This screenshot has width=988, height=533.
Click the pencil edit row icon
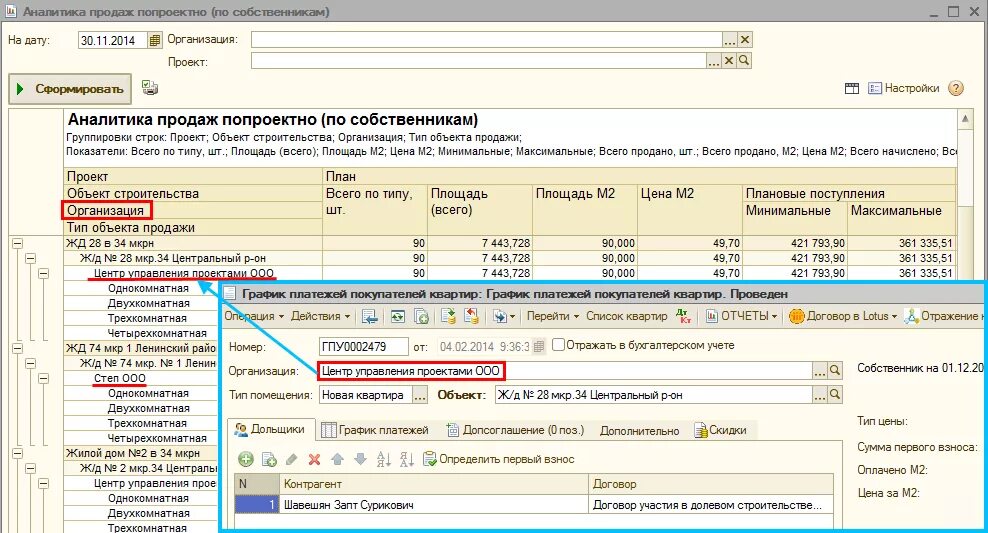pyautogui.click(x=292, y=459)
